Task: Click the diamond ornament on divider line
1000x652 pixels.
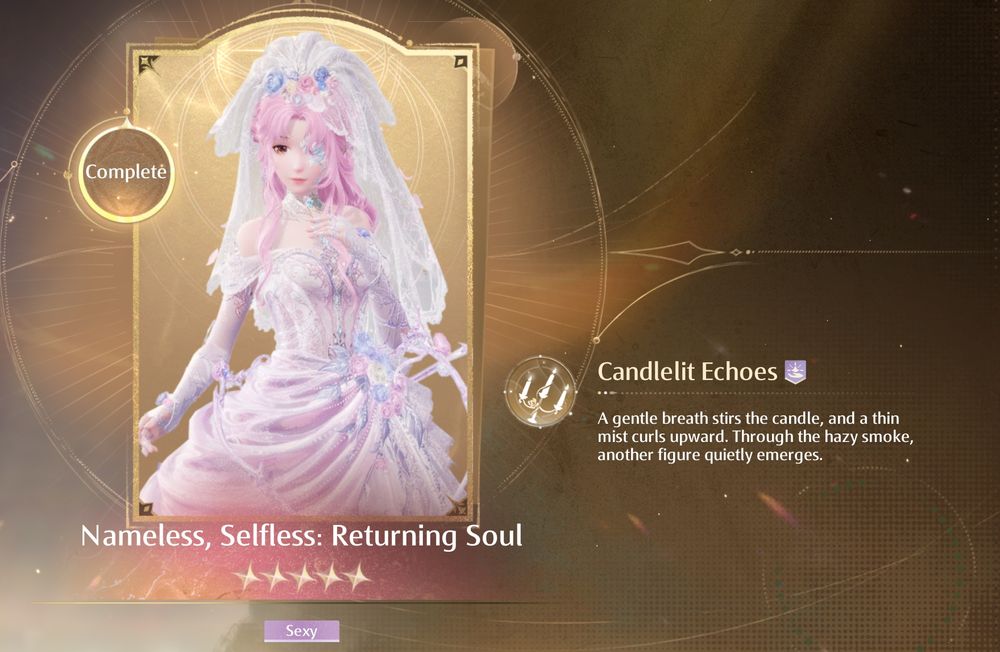Action: [x=736, y=253]
